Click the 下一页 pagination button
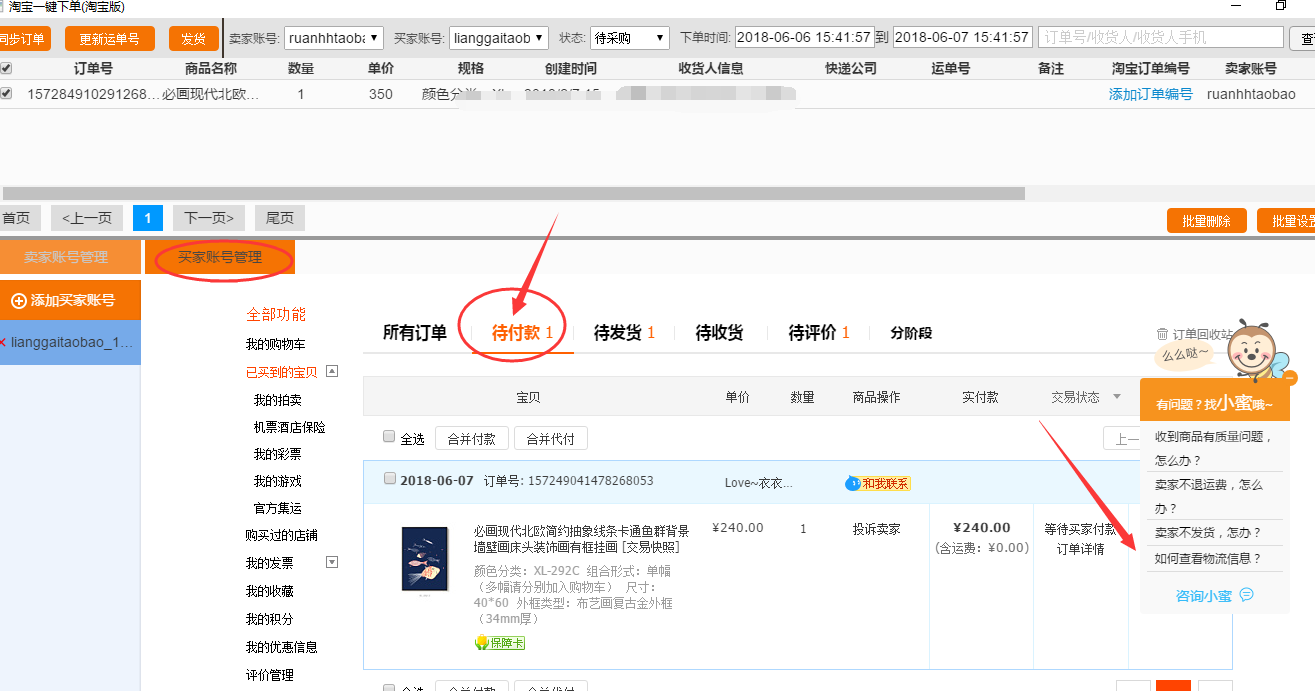1315x691 pixels. point(209,218)
